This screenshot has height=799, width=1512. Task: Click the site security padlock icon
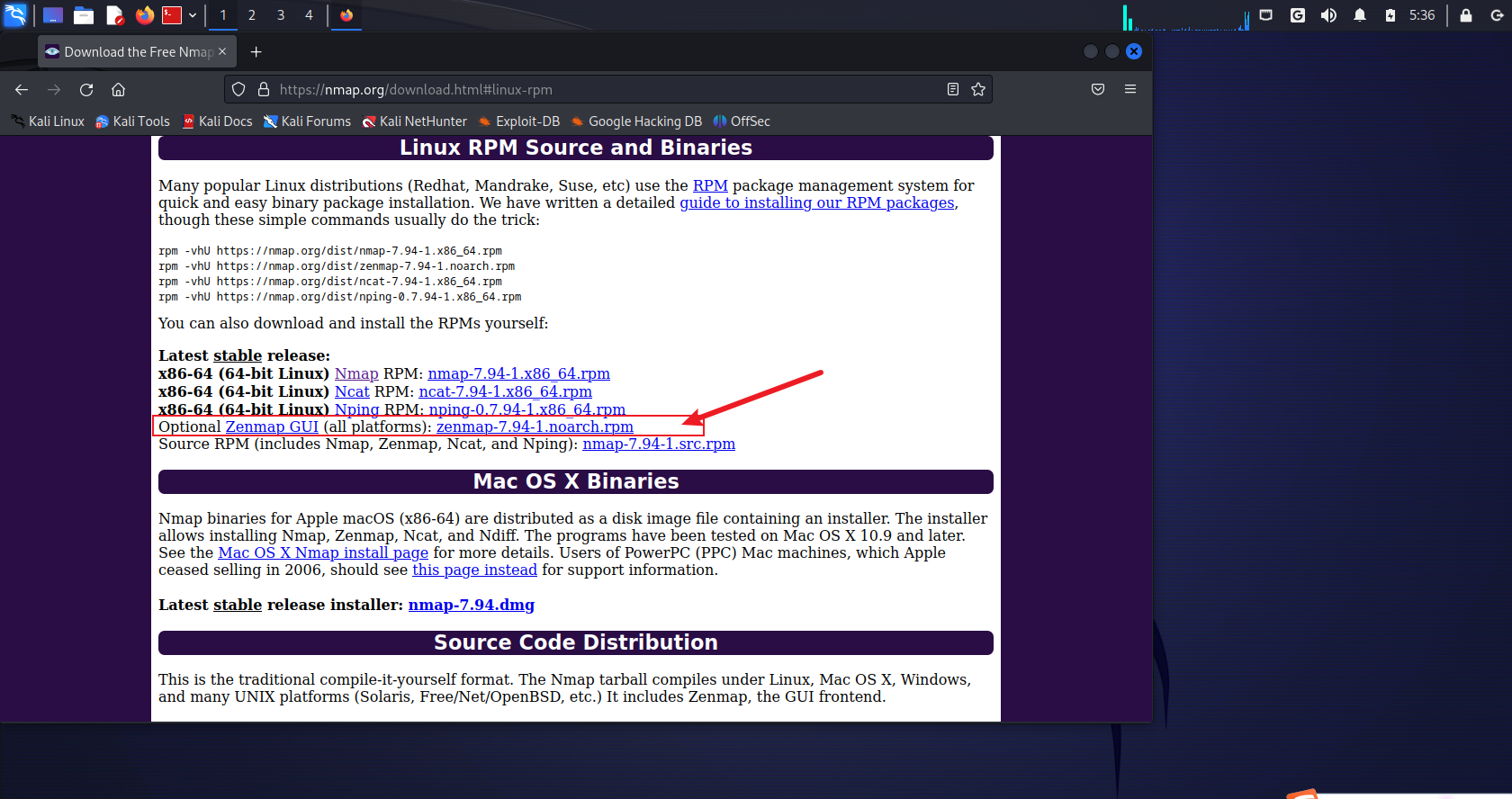(264, 89)
